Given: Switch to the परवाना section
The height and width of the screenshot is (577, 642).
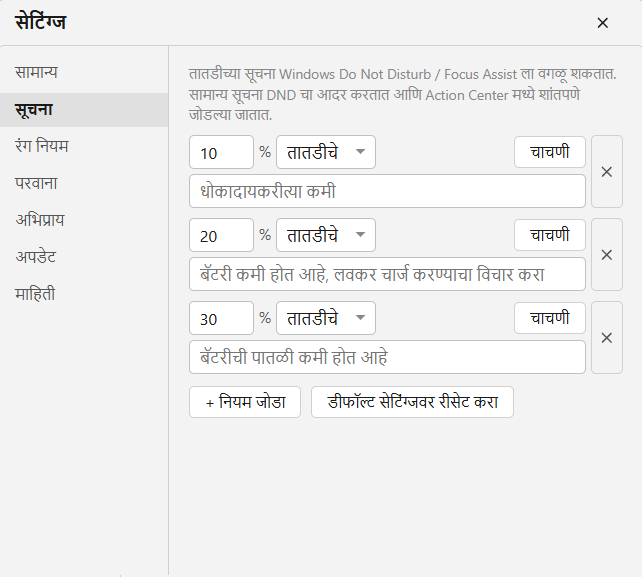Looking at the screenshot, I should pos(84,183).
